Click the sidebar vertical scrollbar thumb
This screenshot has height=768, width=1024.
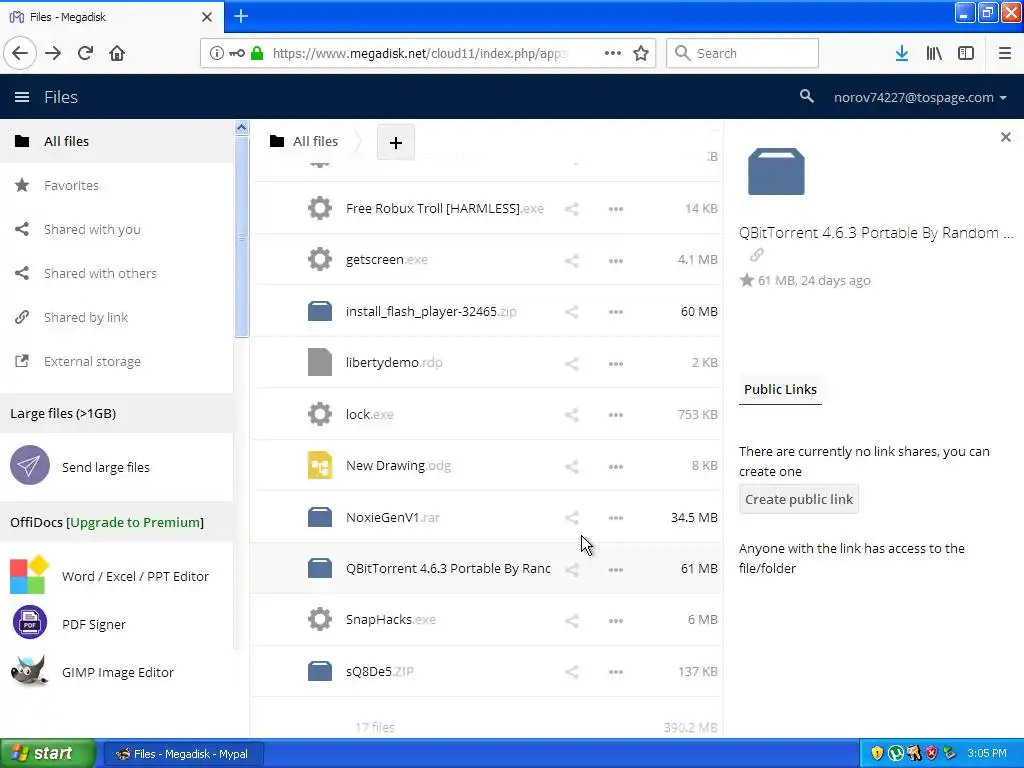click(x=242, y=236)
